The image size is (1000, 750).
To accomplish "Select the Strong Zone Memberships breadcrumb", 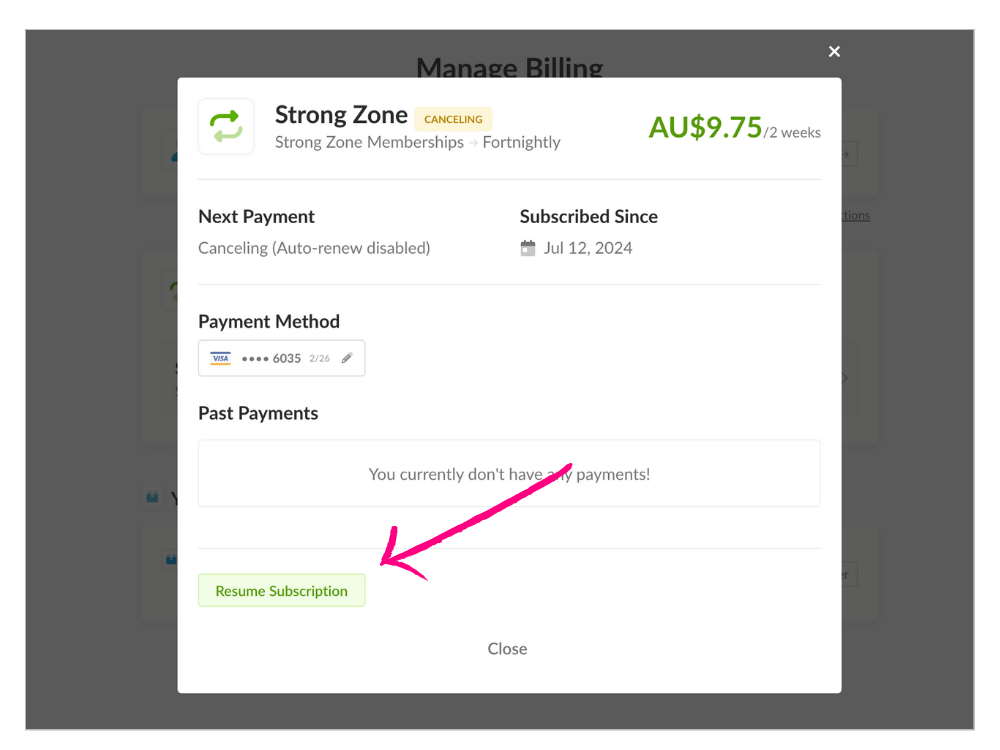I will pyautogui.click(x=369, y=142).
